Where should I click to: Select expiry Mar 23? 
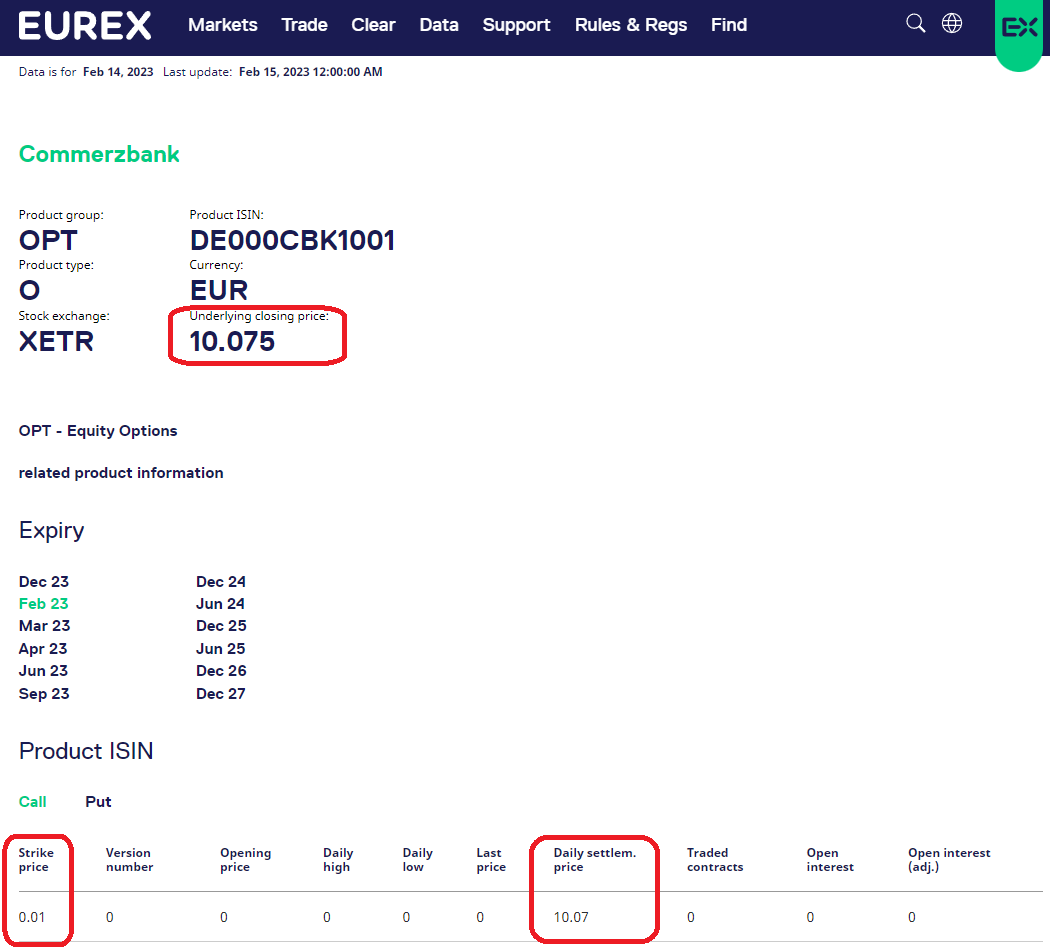[44, 626]
